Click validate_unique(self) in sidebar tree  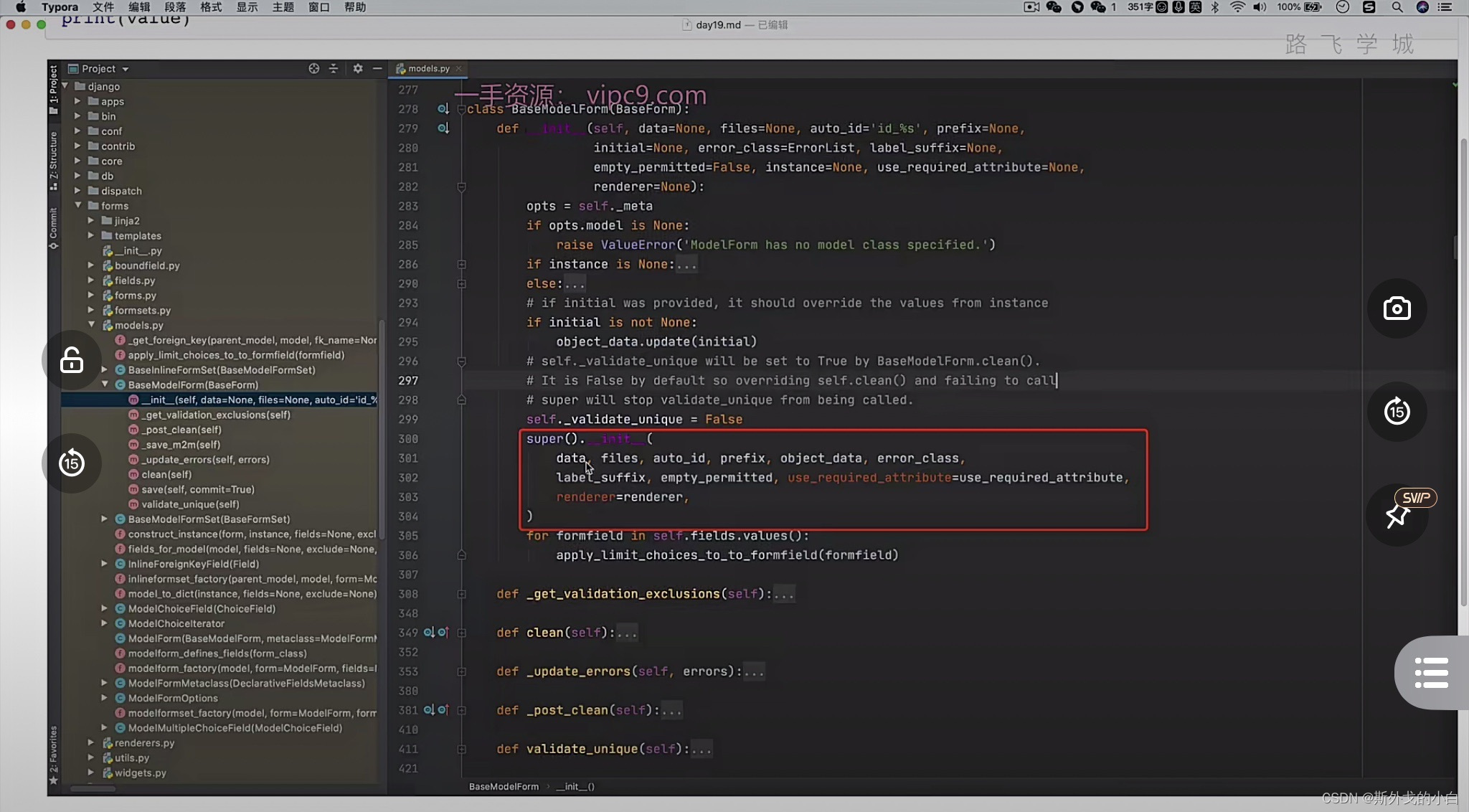[190, 504]
